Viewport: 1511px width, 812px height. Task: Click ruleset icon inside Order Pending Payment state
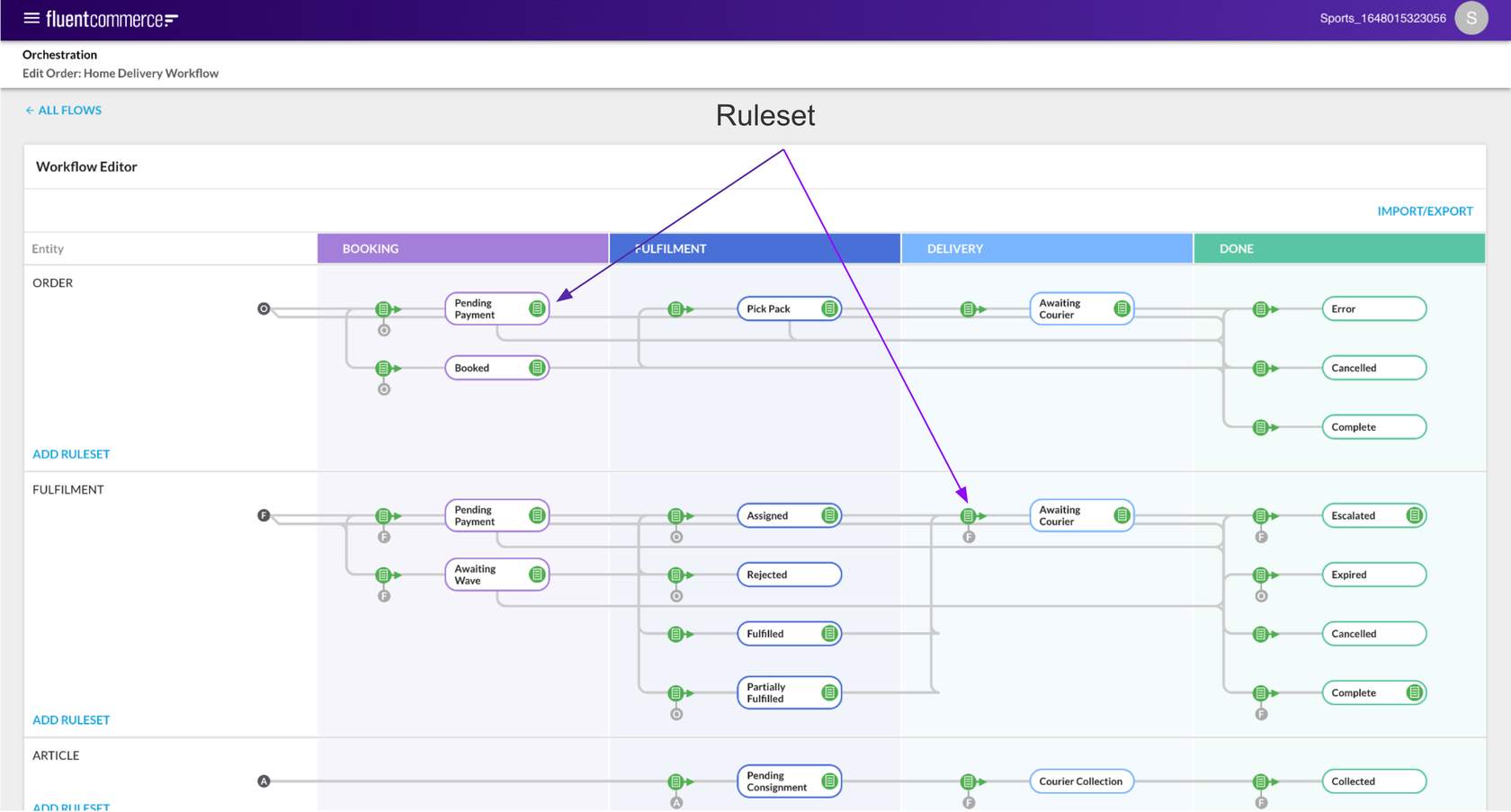pos(537,308)
